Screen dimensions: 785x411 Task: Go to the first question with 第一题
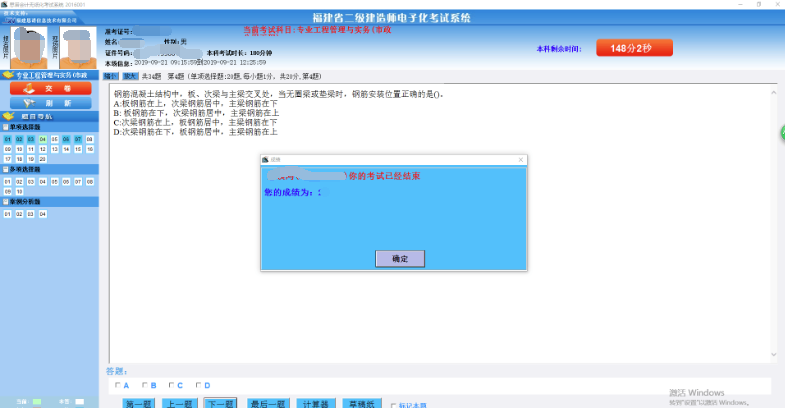(139, 404)
